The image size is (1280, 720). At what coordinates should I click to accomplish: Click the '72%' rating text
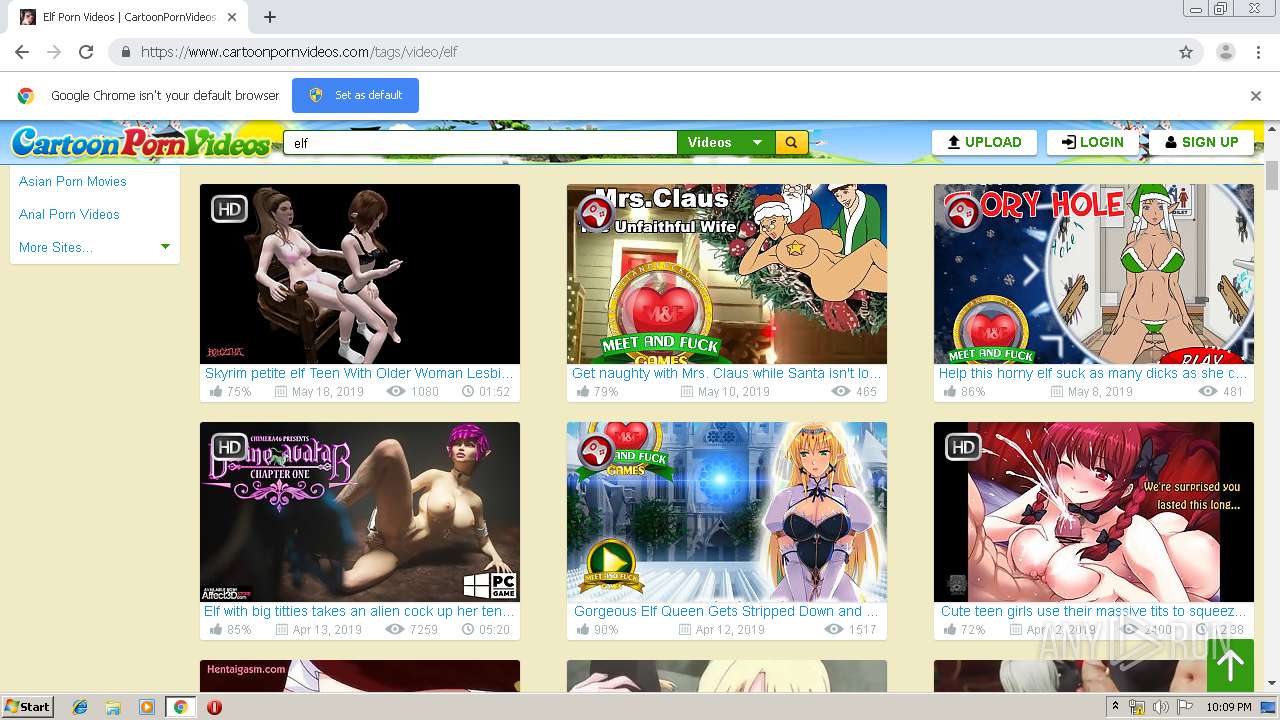[973, 630]
